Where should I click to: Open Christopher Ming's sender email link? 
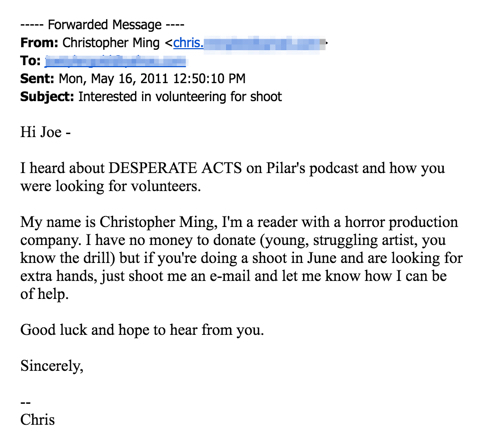(249, 43)
